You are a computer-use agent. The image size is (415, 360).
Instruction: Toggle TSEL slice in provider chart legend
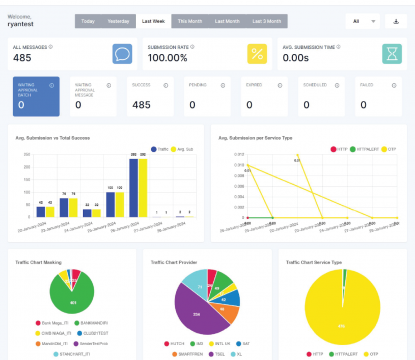pos(217,354)
